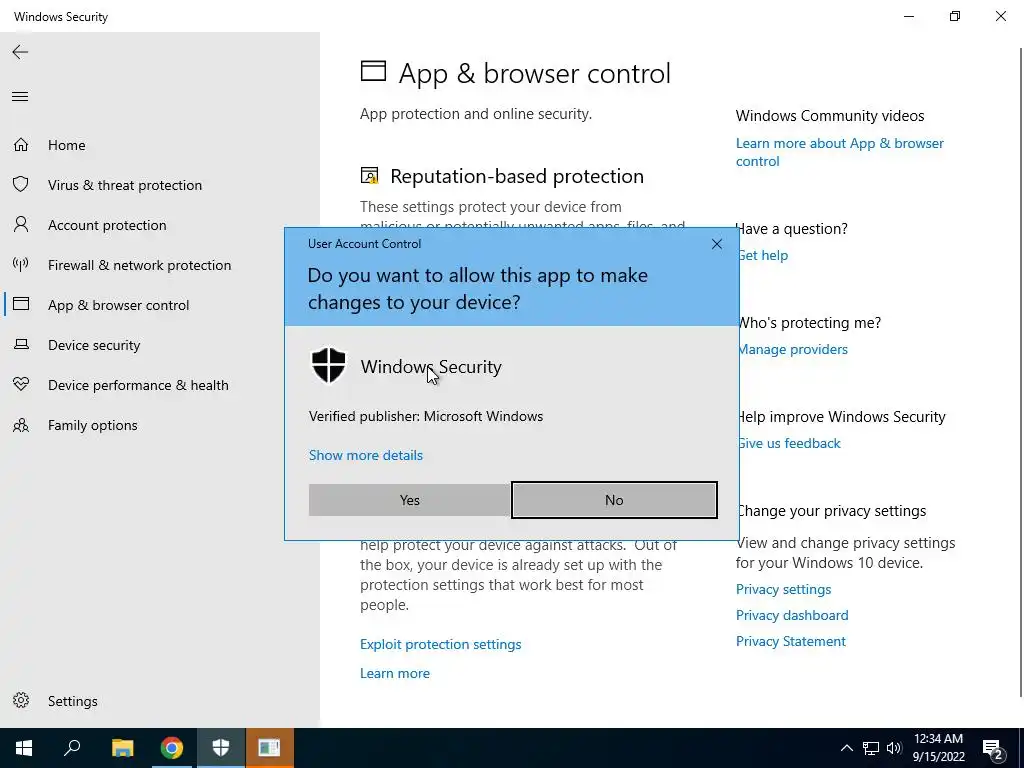Click the Firewall & network antenna icon
Image resolution: width=1024 pixels, height=768 pixels.
pyautogui.click(x=21, y=264)
